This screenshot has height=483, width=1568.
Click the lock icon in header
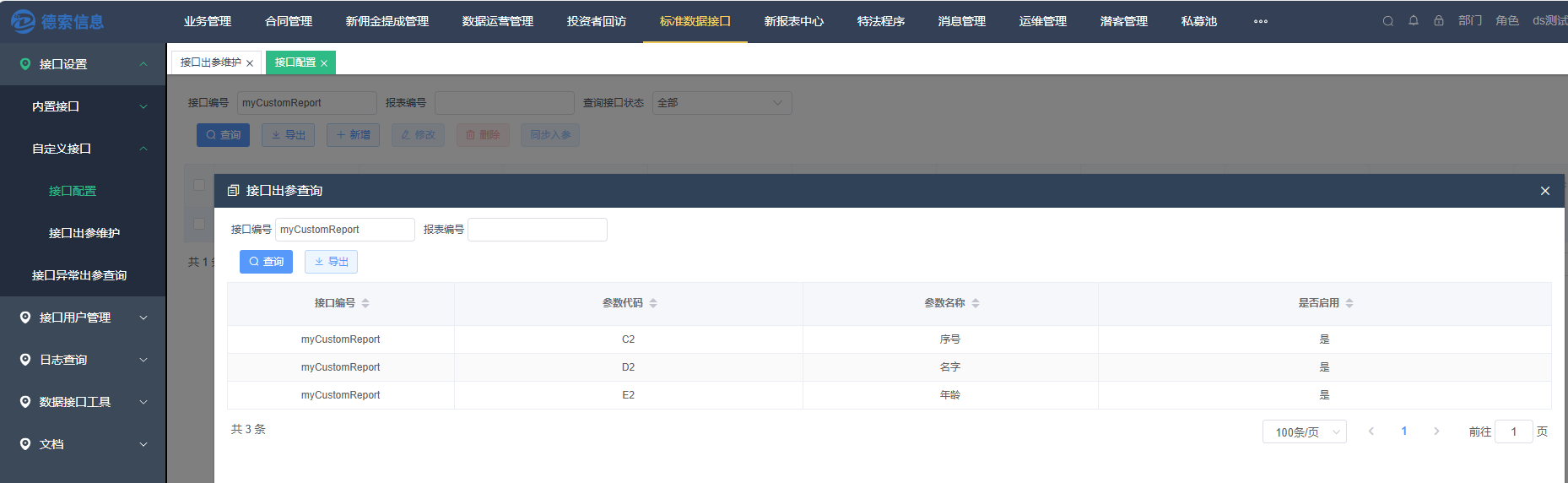[x=1439, y=21]
